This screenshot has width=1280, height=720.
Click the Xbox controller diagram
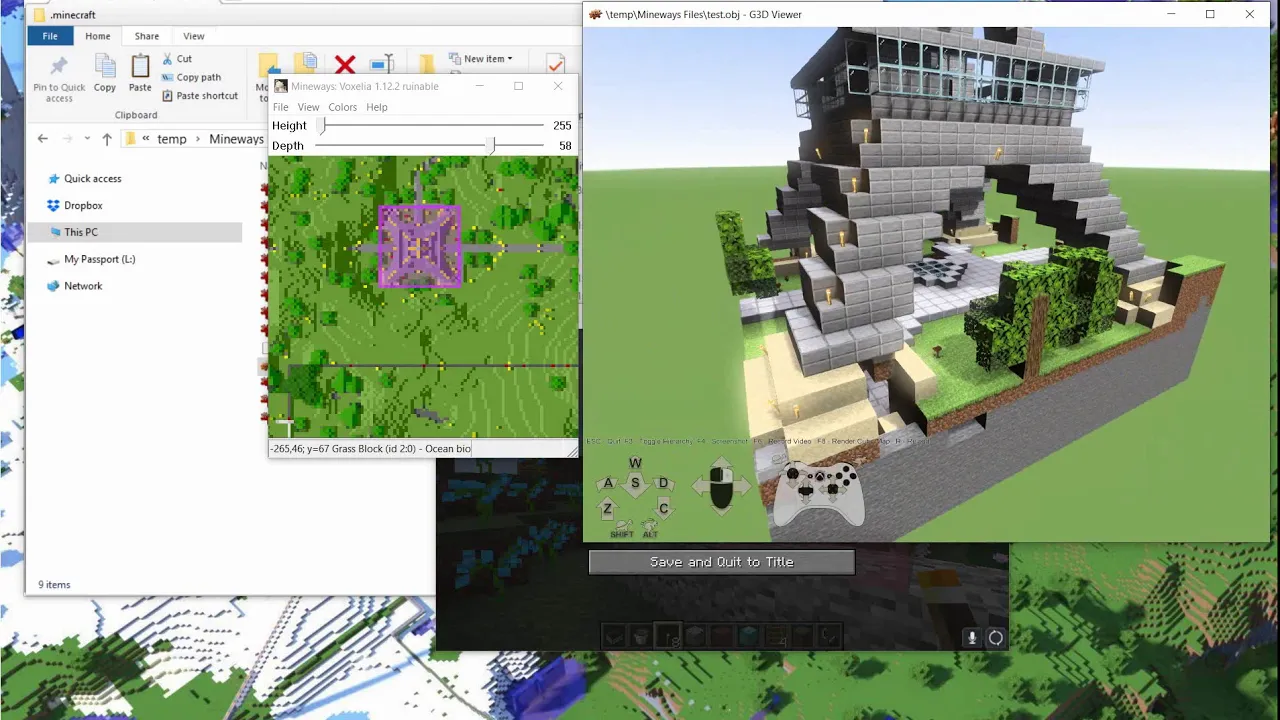click(x=819, y=493)
